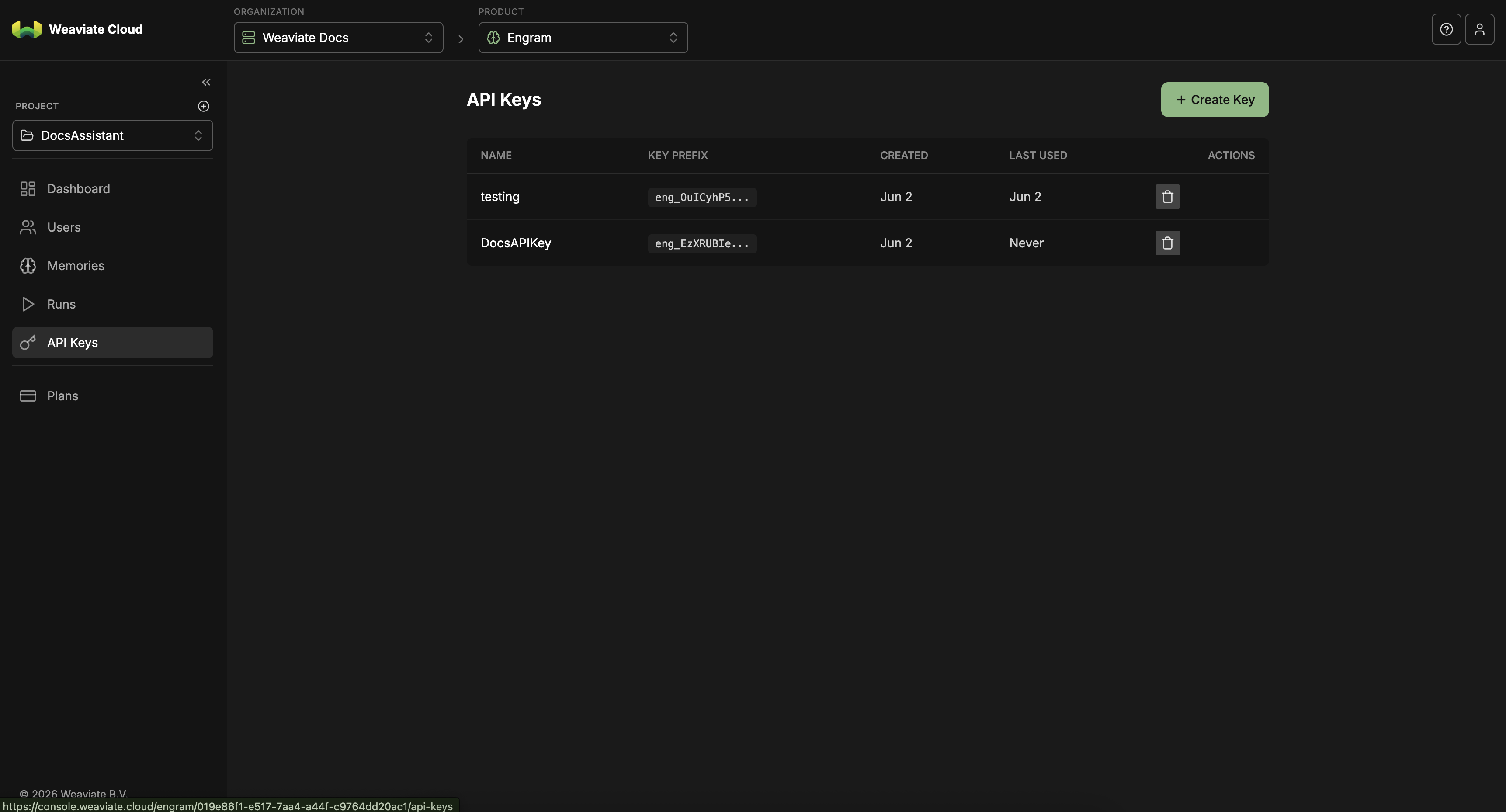This screenshot has width=1506, height=812.
Task: Open the DocsAssistant project dropdown
Action: pyautogui.click(x=112, y=135)
